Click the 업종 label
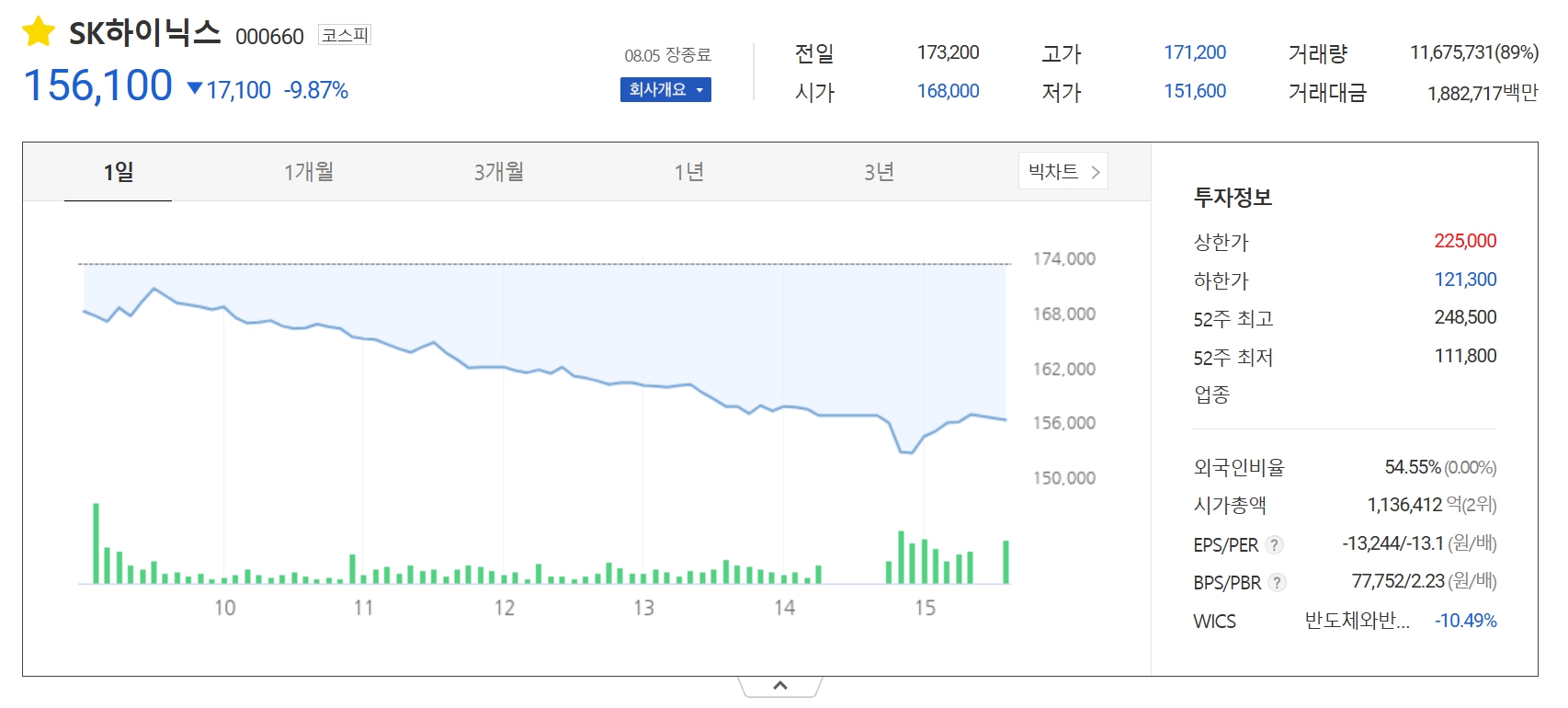Screen dimensions: 1568x708 click(x=1211, y=394)
